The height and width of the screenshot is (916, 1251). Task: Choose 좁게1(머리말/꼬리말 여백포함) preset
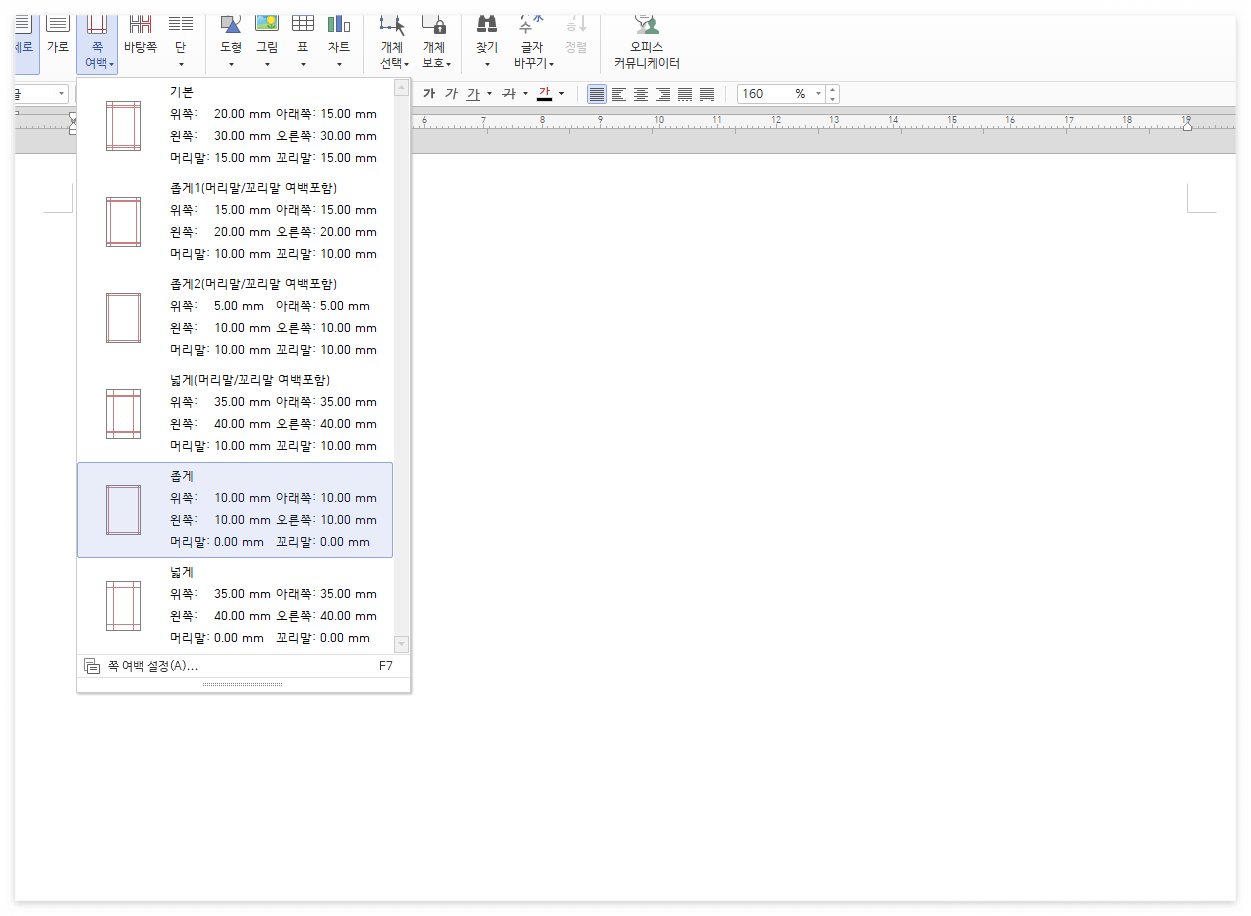click(x=235, y=221)
